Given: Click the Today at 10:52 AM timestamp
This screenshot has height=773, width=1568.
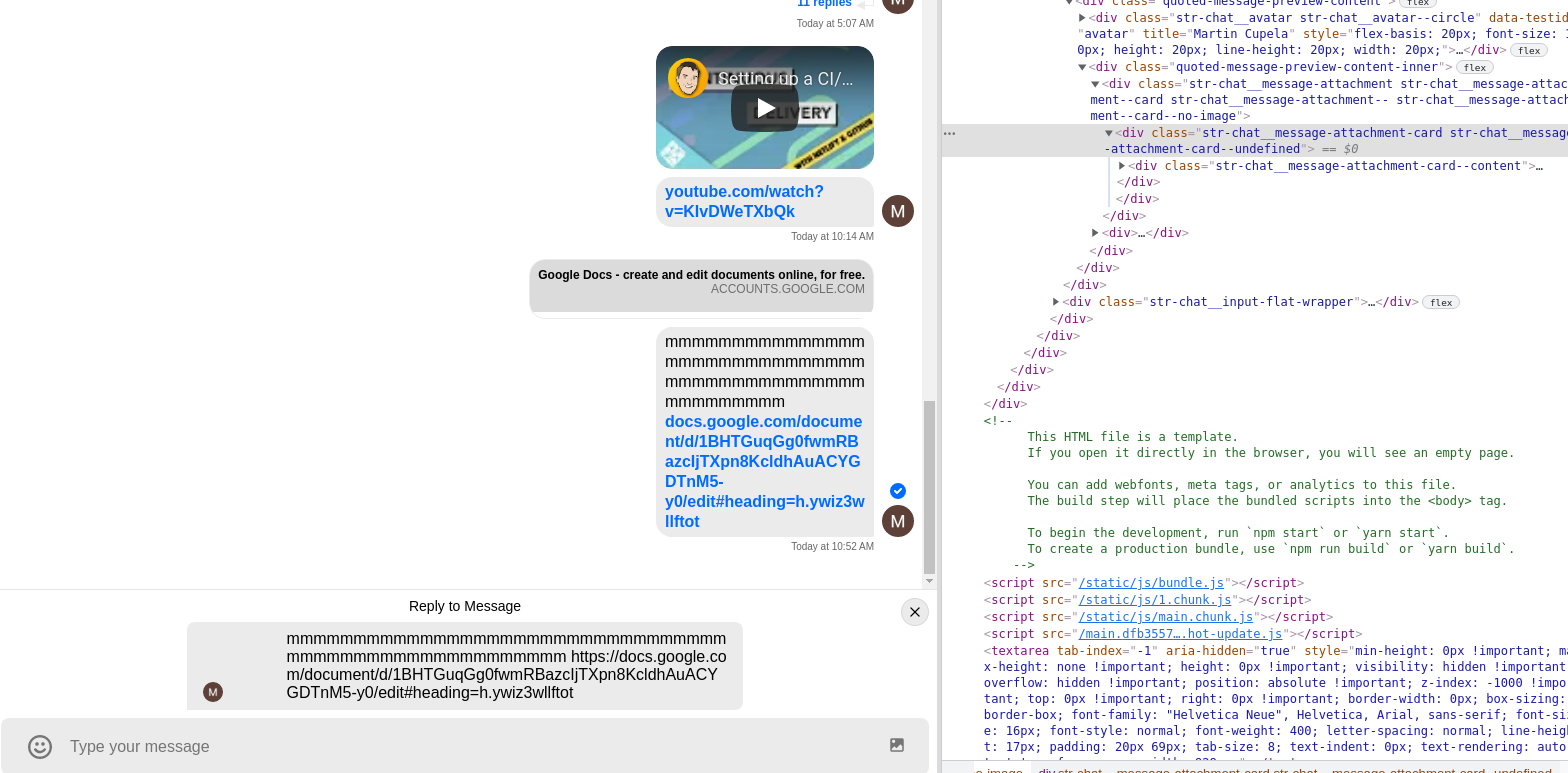Looking at the screenshot, I should [x=832, y=546].
